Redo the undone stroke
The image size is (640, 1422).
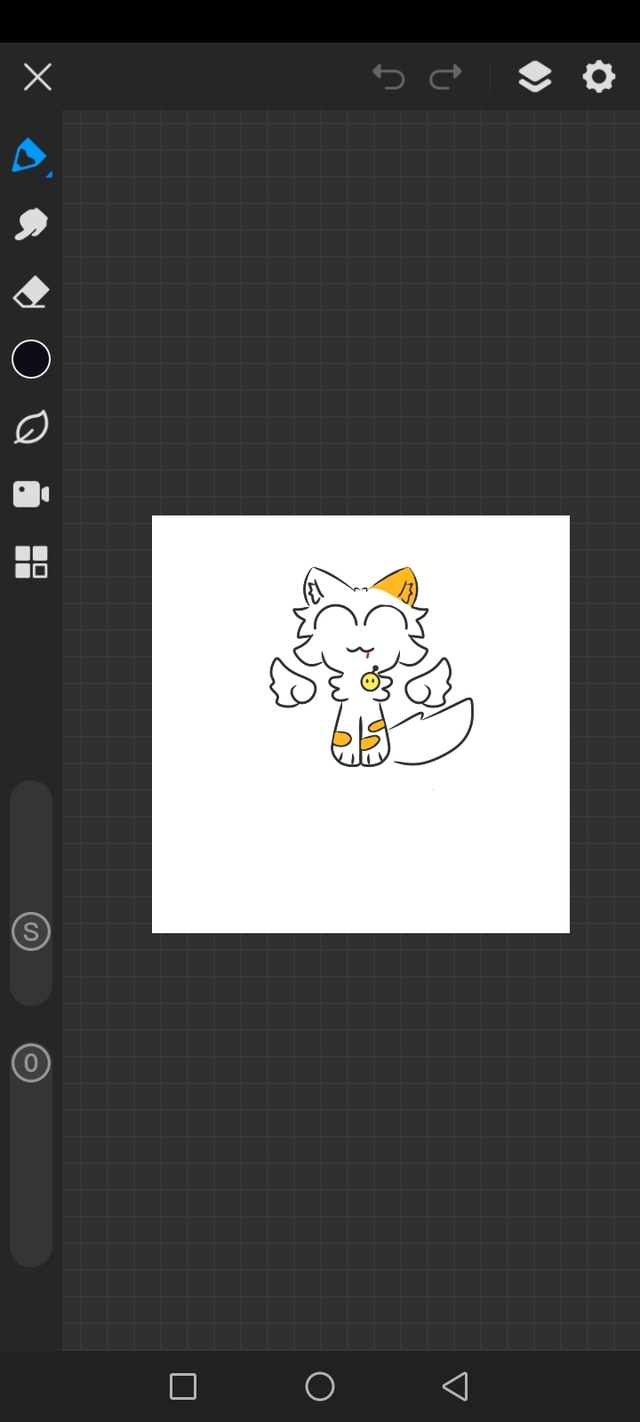(x=446, y=77)
